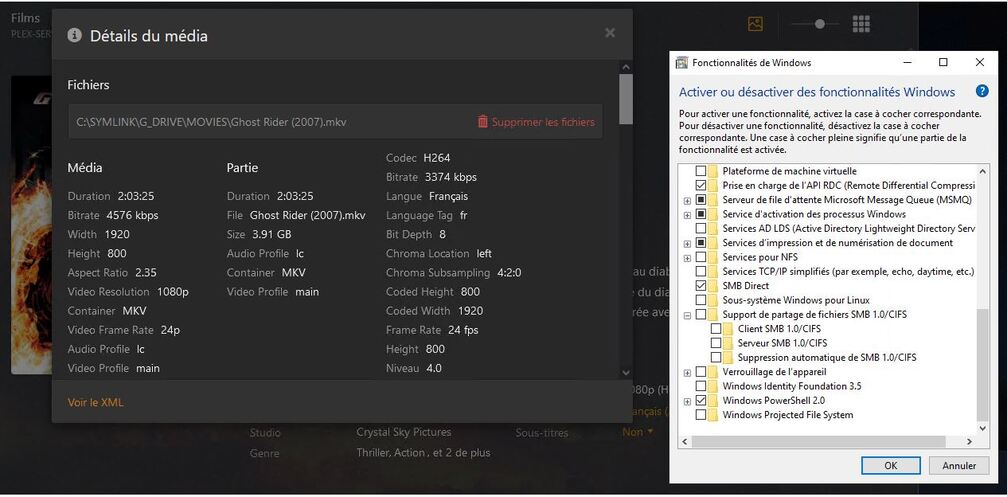Click the Fonctionnalités de Windows title icon

tap(682, 62)
